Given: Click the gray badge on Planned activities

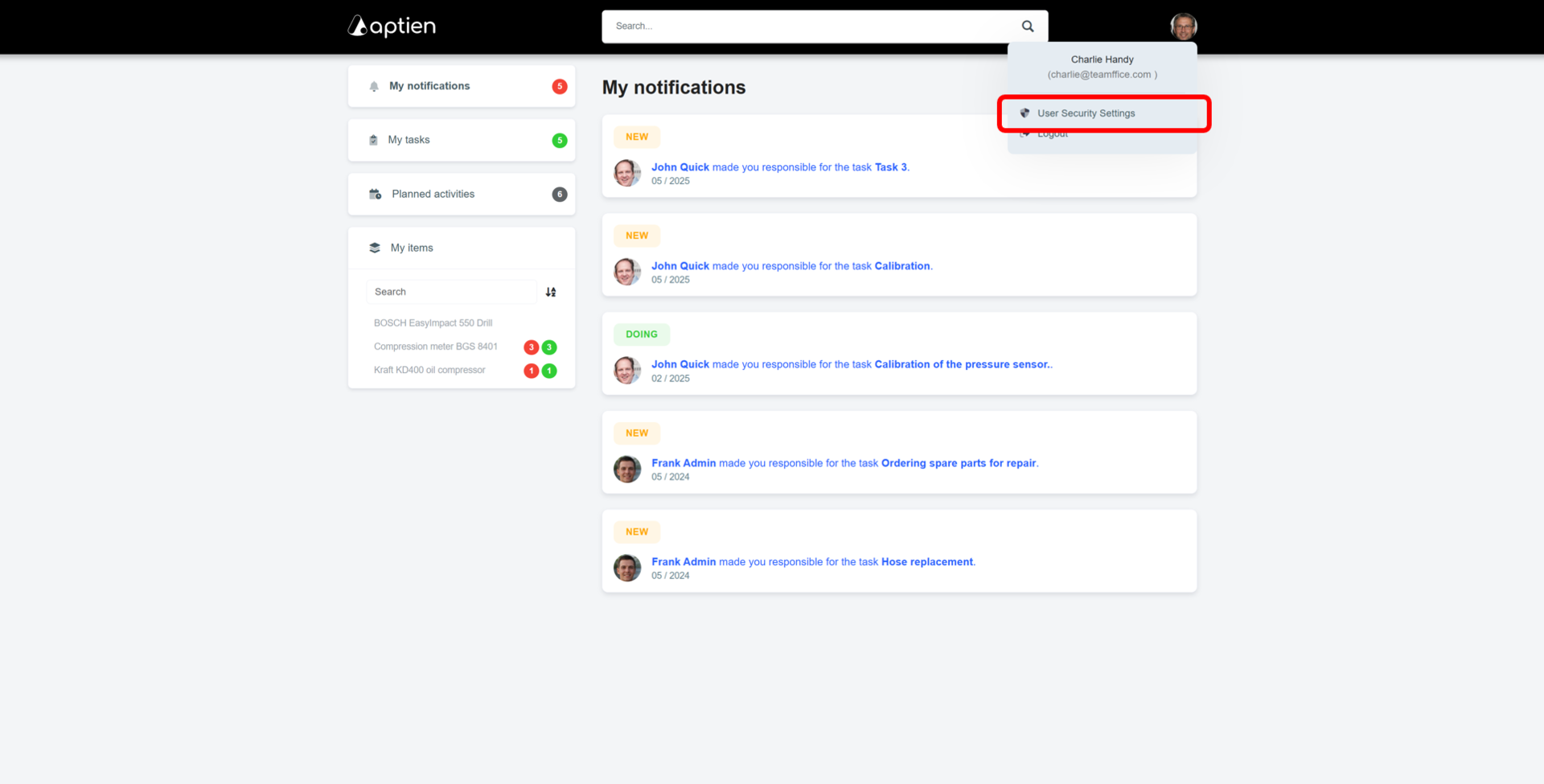Looking at the screenshot, I should pos(560,195).
